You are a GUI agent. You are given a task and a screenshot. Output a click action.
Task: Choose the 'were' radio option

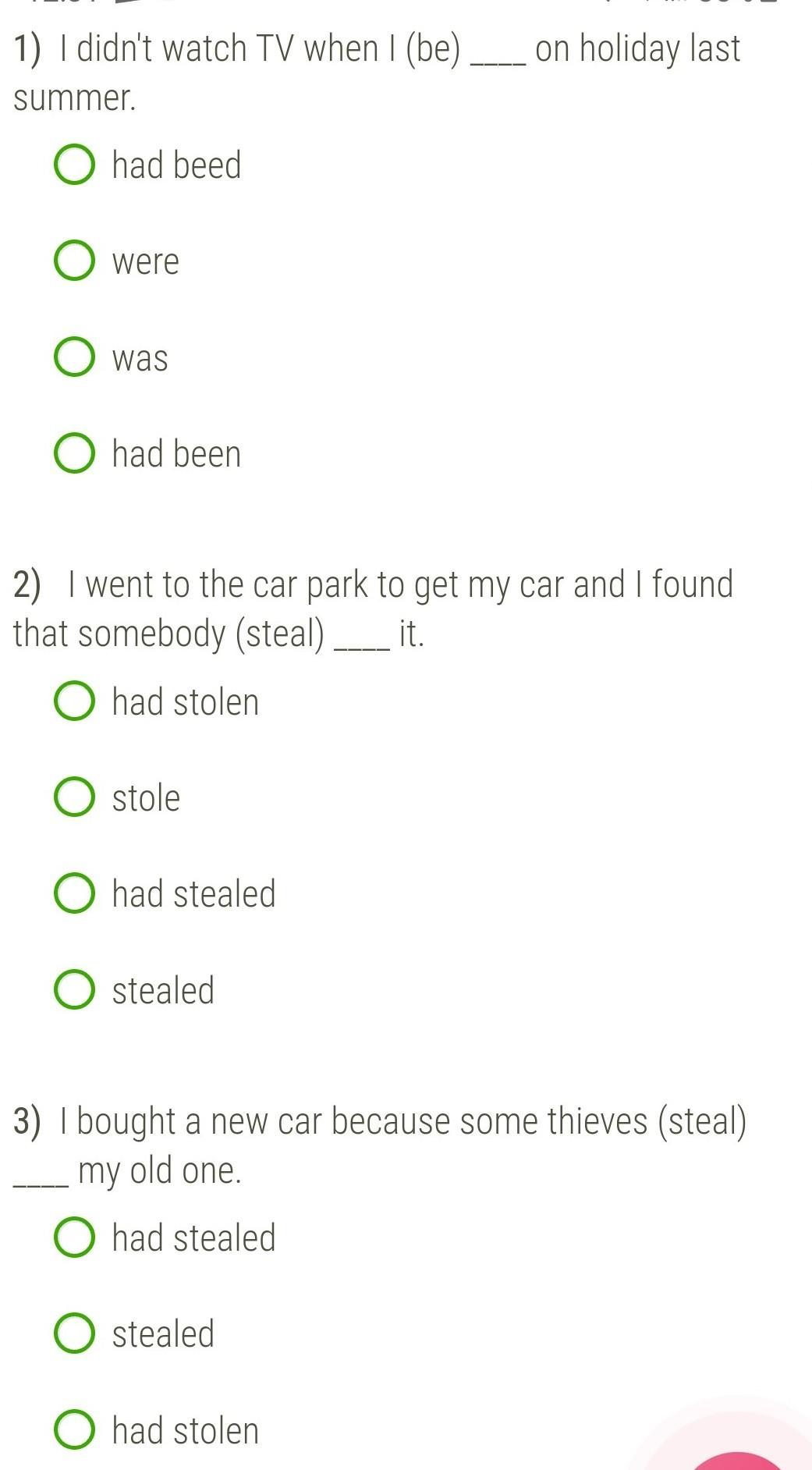[x=75, y=261]
